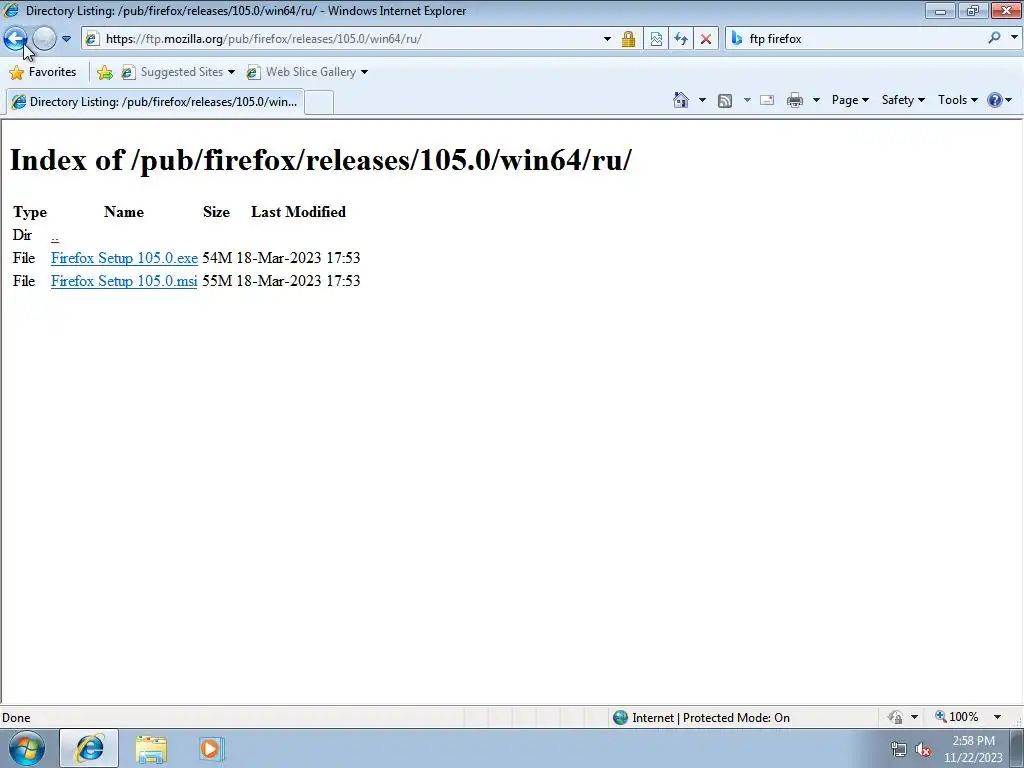
Task: Click the network tray icon
Action: click(x=899, y=750)
